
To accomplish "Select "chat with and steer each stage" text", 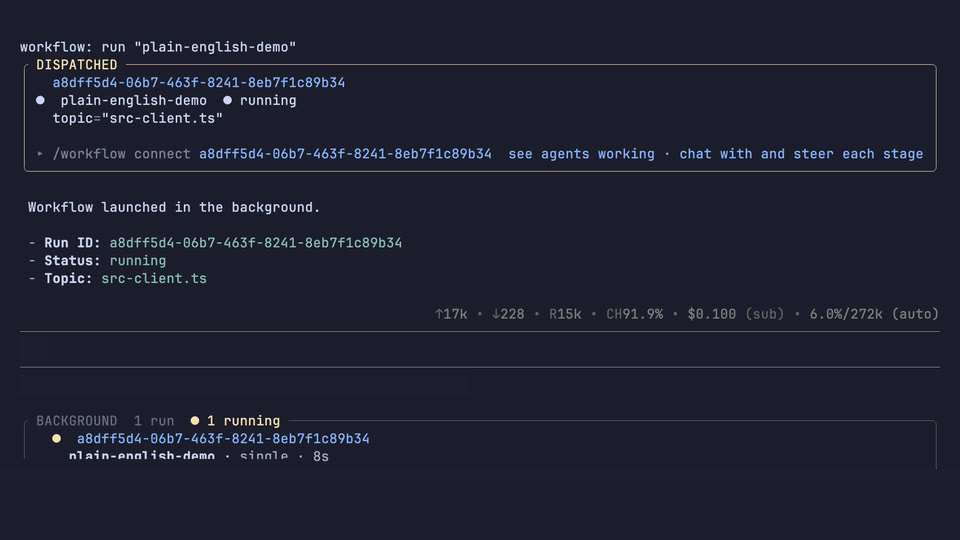I will [801, 154].
